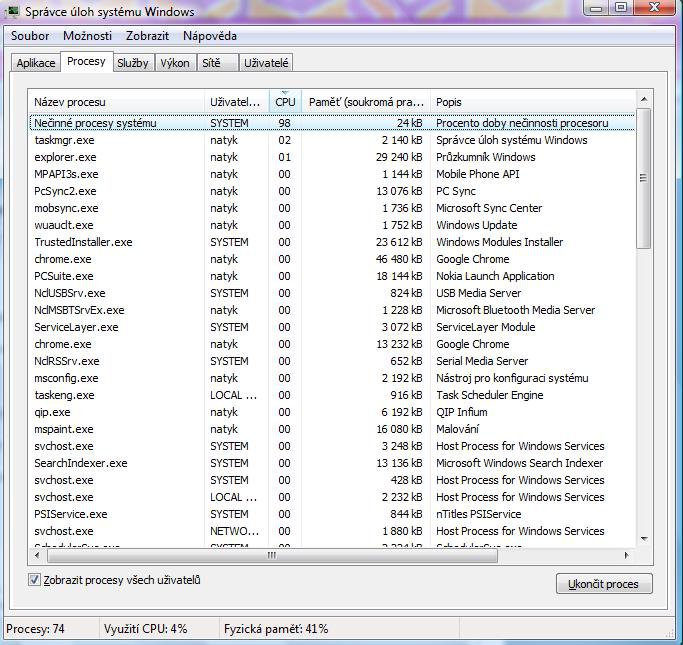Viewport: 683px width, 645px height.
Task: Select the PCSuite.exe process
Action: point(332,276)
